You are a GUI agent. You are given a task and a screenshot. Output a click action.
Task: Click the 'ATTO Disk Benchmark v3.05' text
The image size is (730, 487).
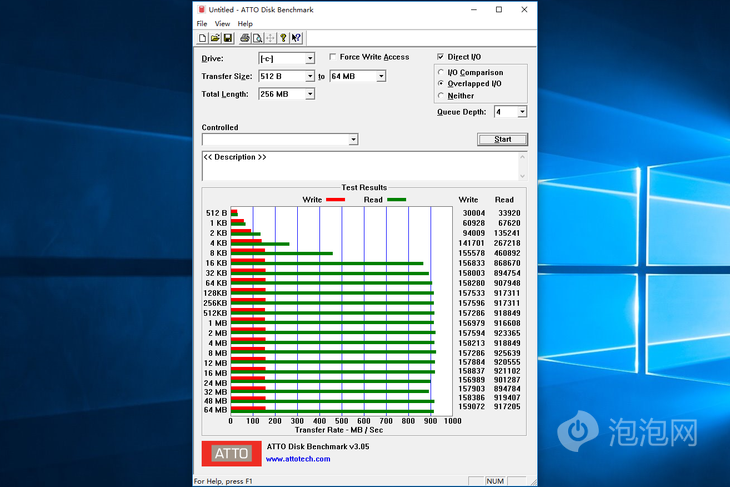318,446
